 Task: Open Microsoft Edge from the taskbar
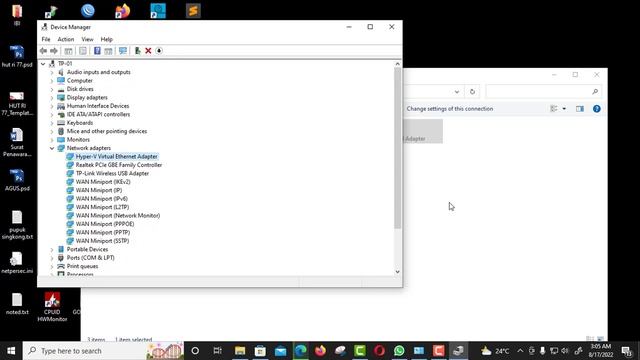pos(300,351)
